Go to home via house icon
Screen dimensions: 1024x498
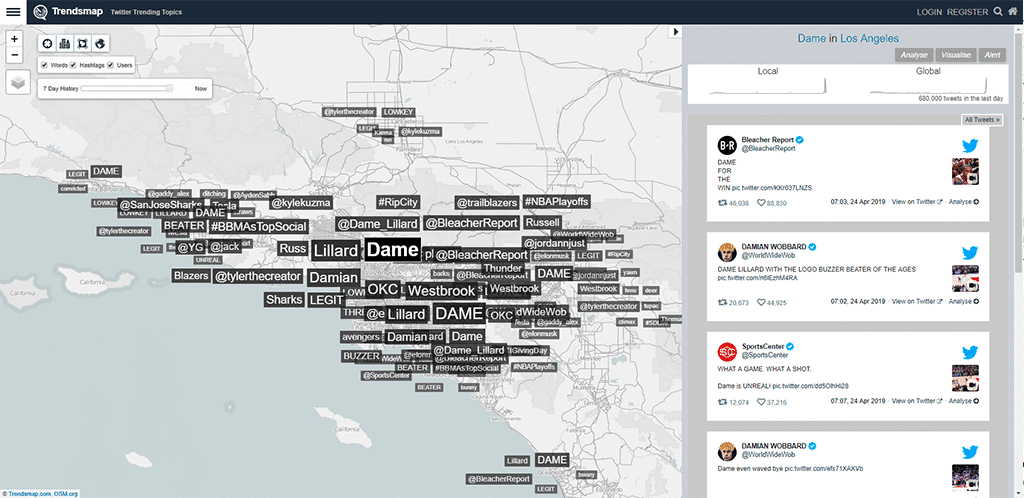[x=1013, y=12]
